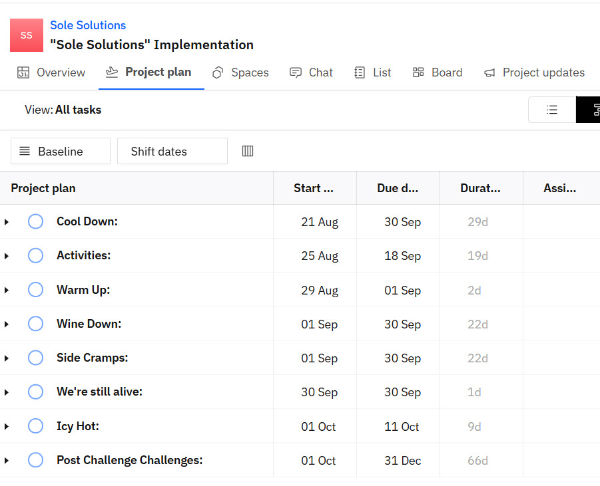Click the Board tab icon
600x486 pixels.
click(418, 72)
